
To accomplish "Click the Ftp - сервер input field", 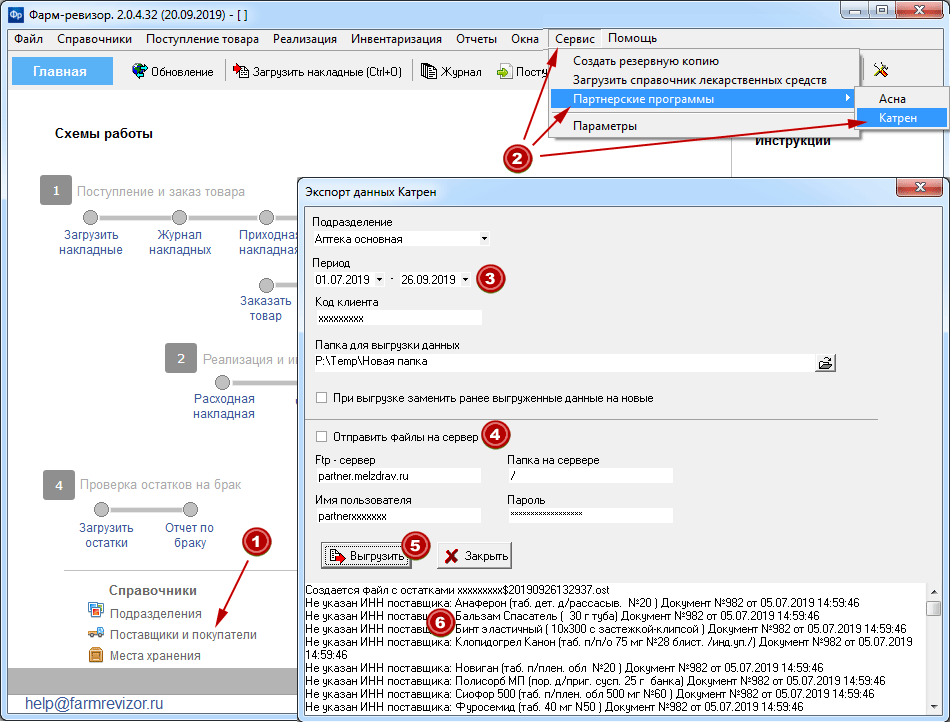I will 399,476.
